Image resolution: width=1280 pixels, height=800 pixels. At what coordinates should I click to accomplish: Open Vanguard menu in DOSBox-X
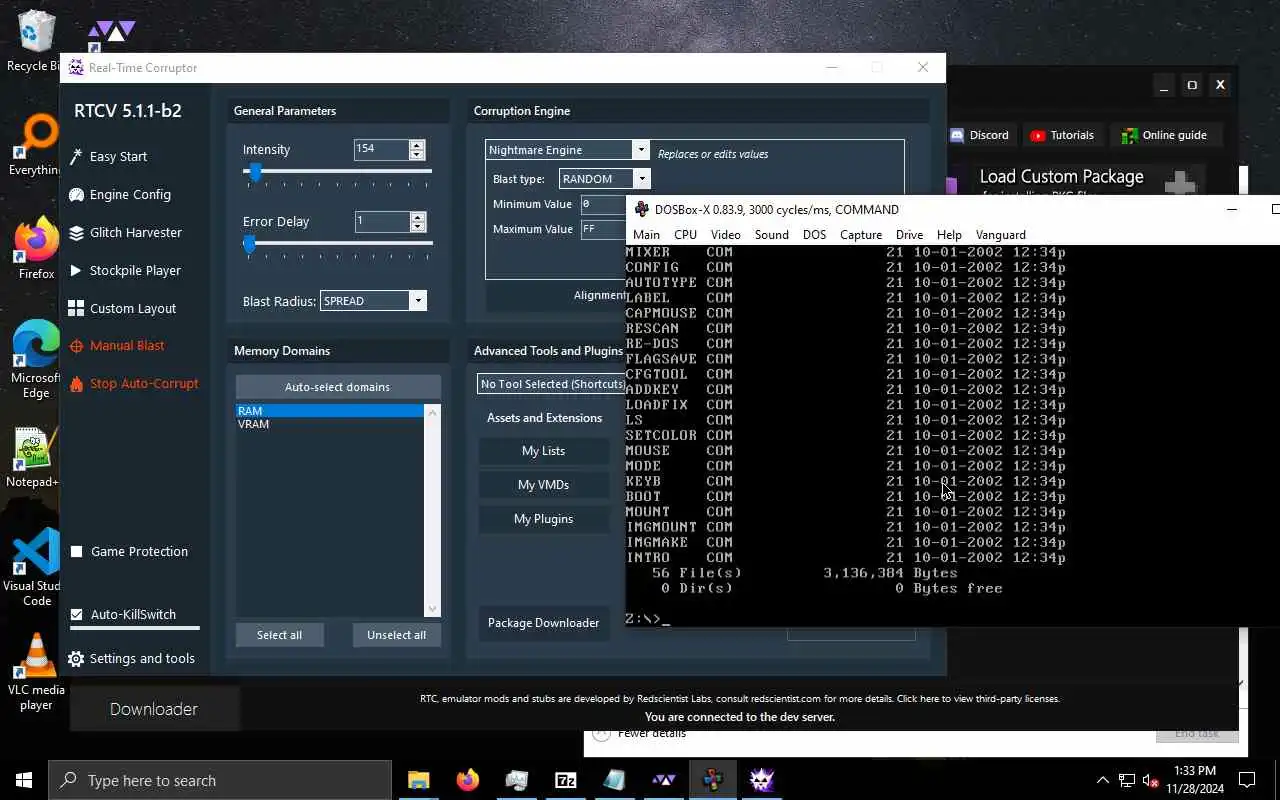1000,235
